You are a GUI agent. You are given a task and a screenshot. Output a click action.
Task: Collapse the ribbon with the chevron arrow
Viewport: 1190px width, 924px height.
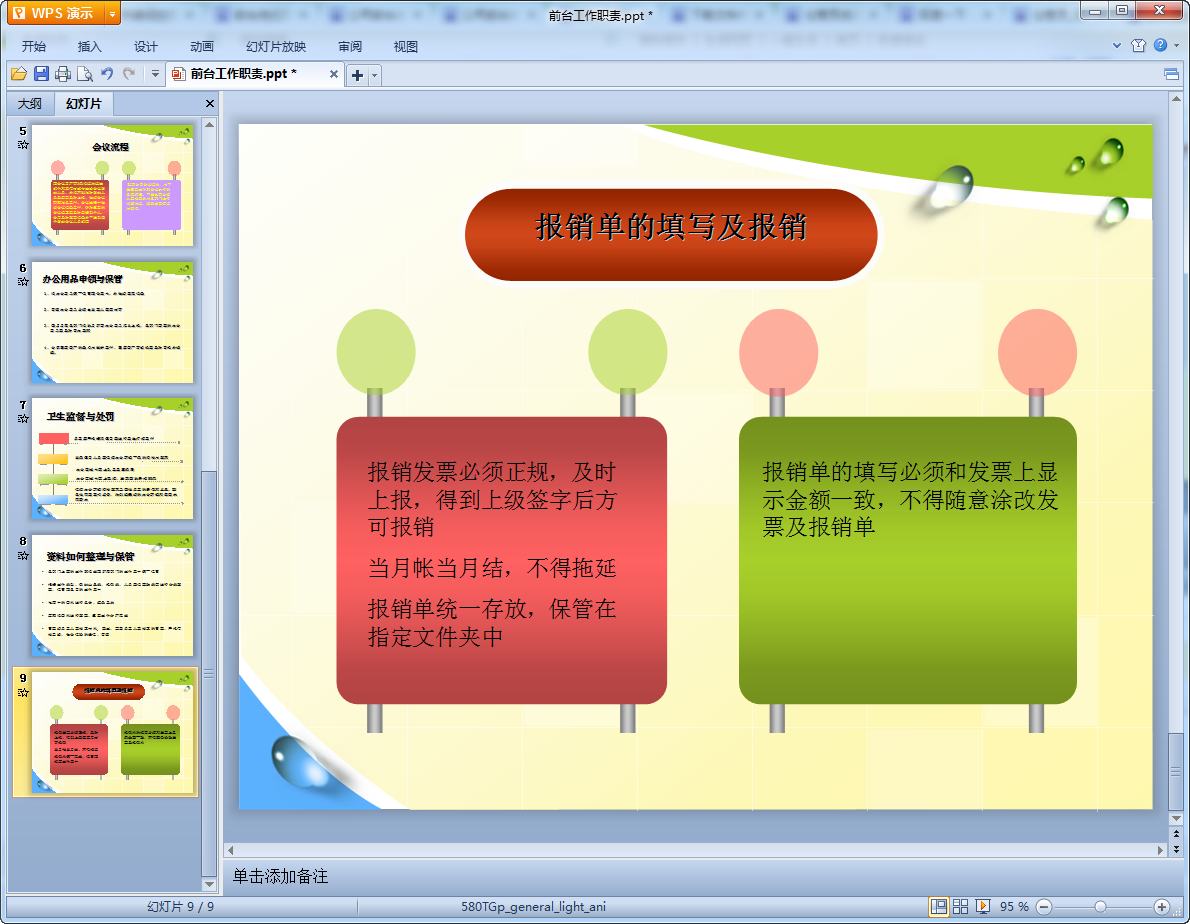click(1117, 46)
